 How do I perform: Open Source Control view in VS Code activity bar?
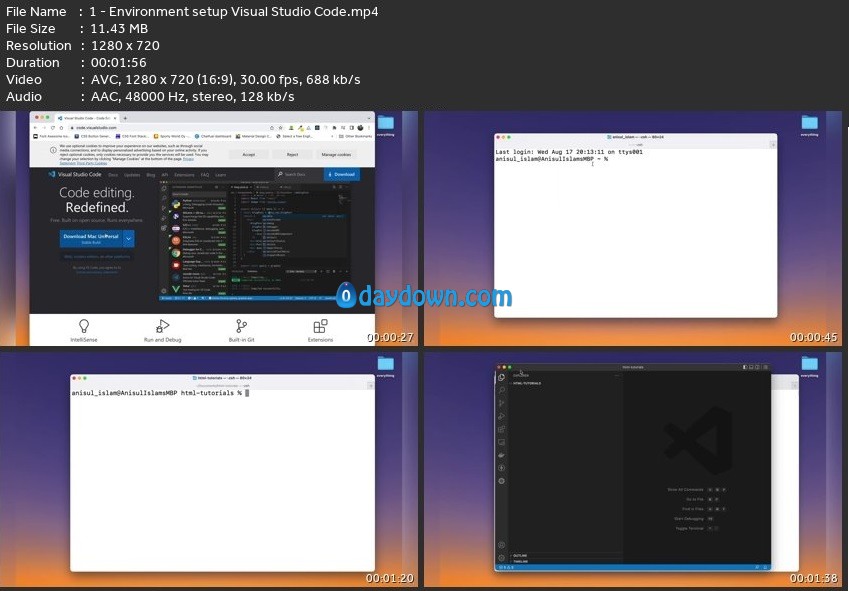click(502, 403)
